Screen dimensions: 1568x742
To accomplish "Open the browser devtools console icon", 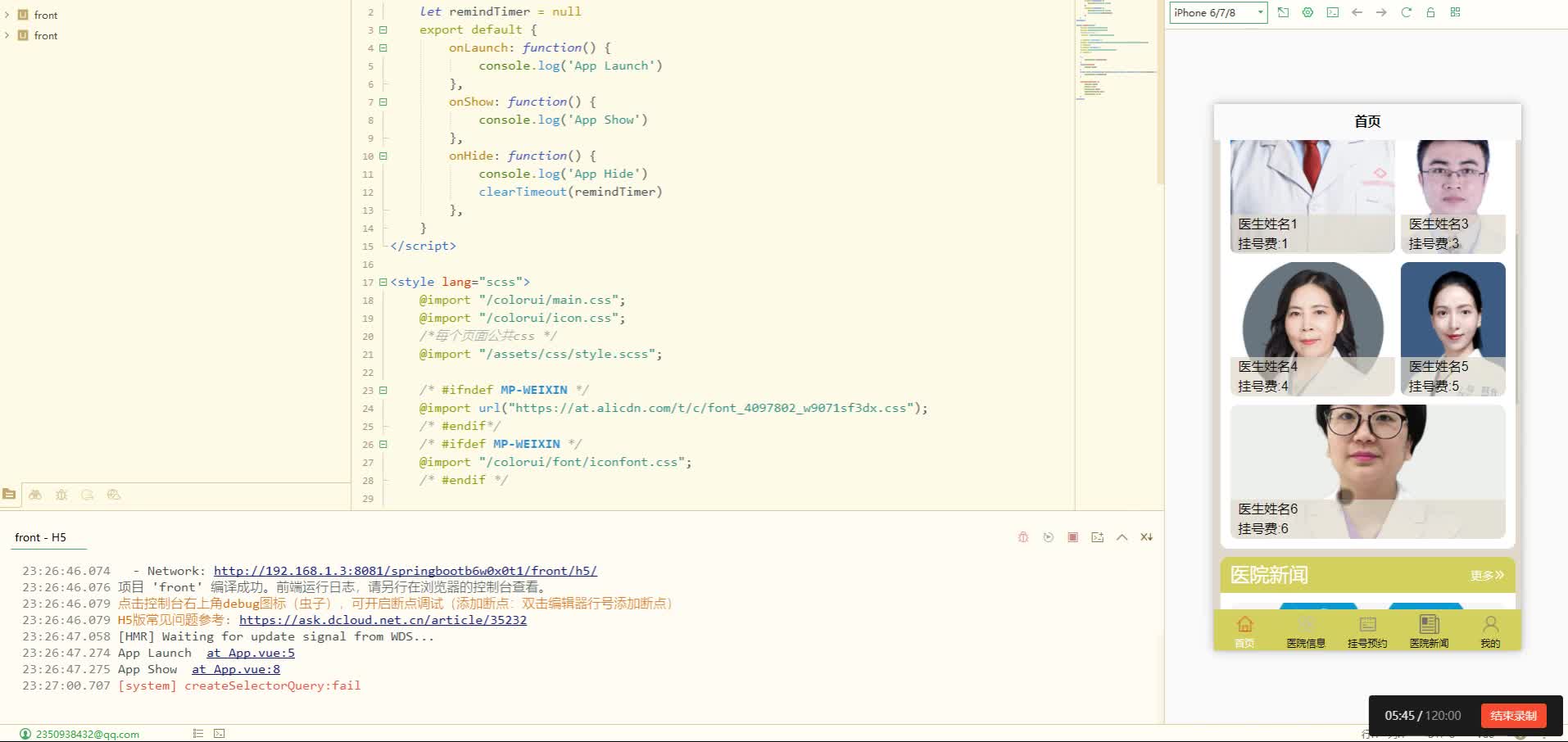I will pyautogui.click(x=1333, y=12).
